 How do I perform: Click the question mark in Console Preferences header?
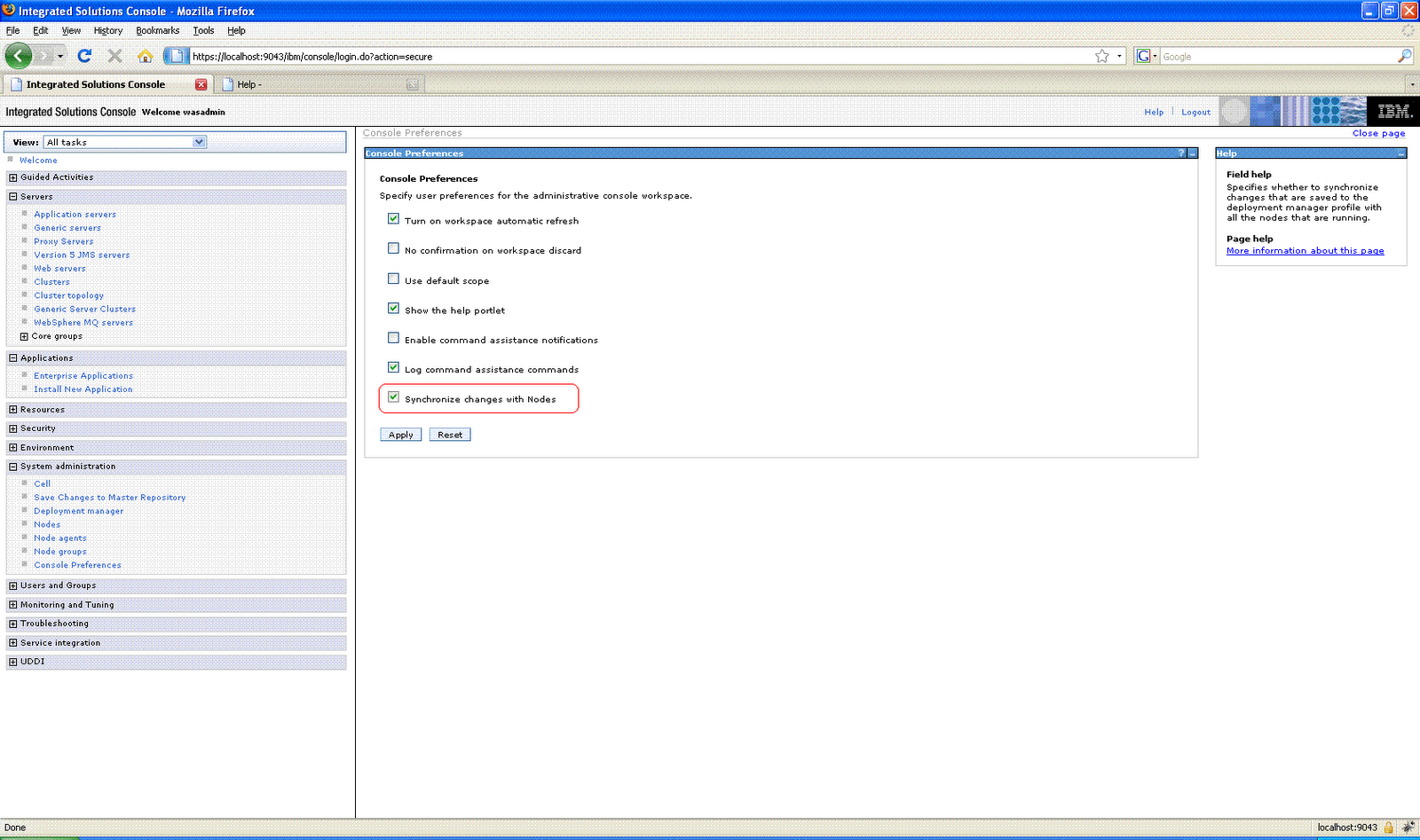click(x=1181, y=153)
